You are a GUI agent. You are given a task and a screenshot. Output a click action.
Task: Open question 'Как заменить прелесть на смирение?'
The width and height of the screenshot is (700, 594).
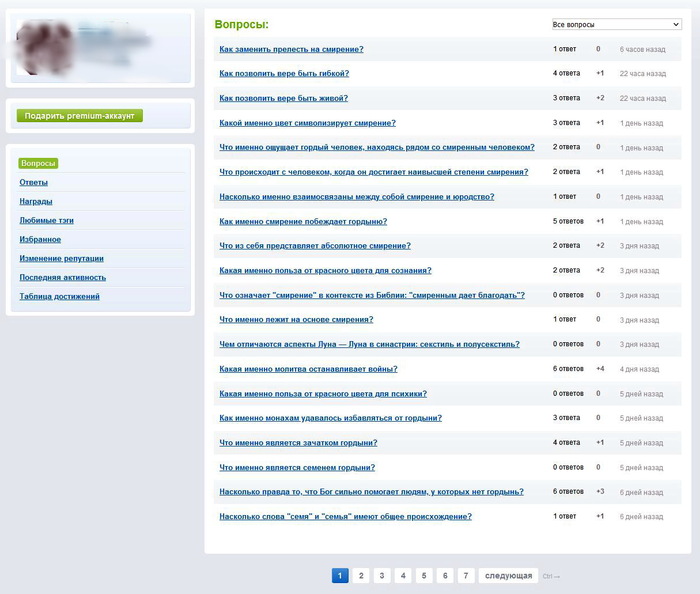pyautogui.click(x=291, y=49)
